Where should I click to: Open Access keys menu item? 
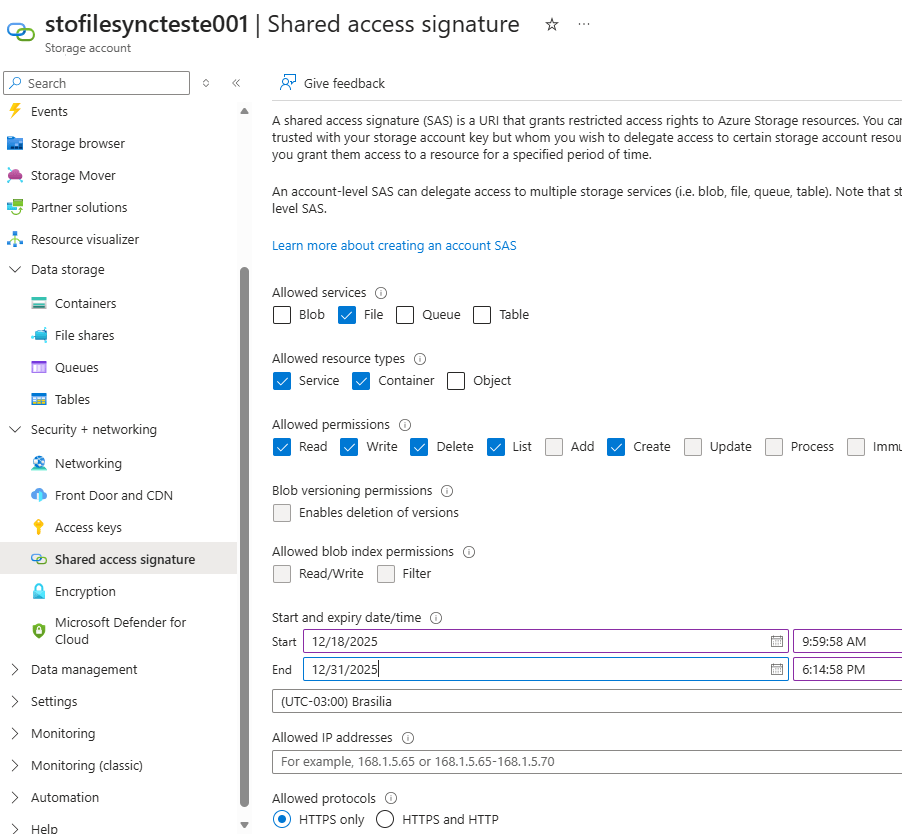point(88,527)
